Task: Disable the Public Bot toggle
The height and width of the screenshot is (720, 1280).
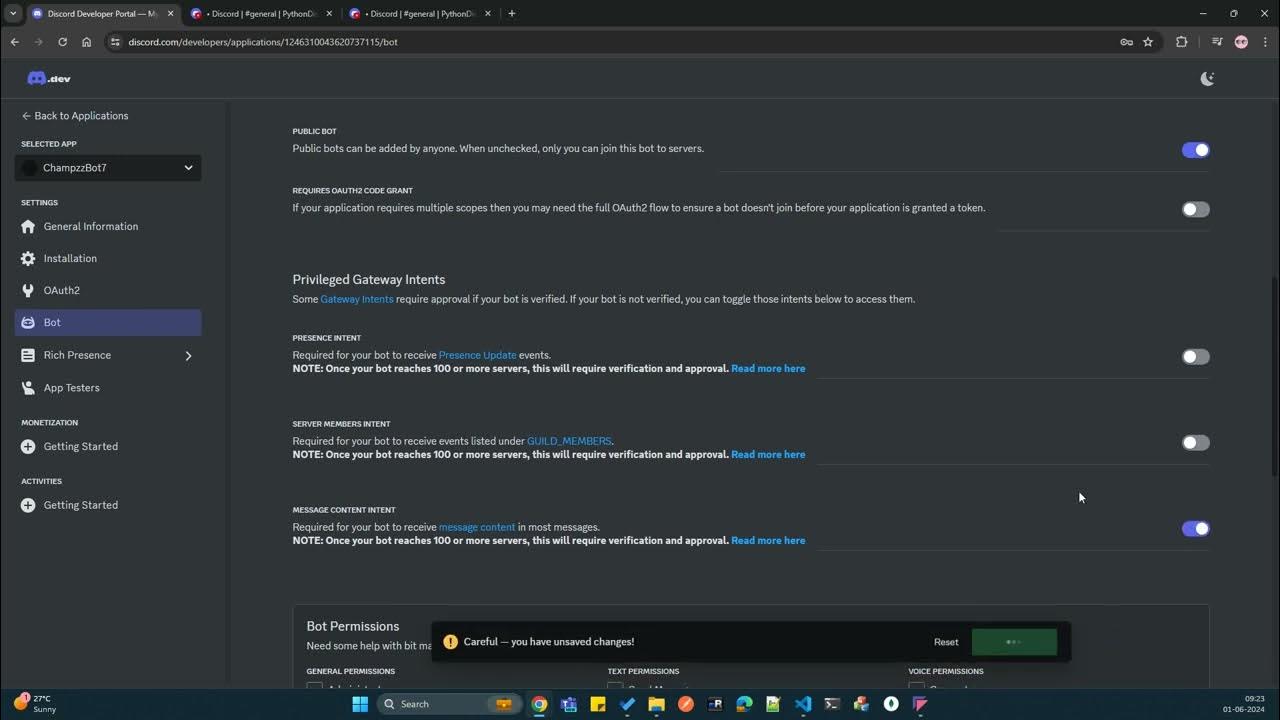Action: point(1195,150)
